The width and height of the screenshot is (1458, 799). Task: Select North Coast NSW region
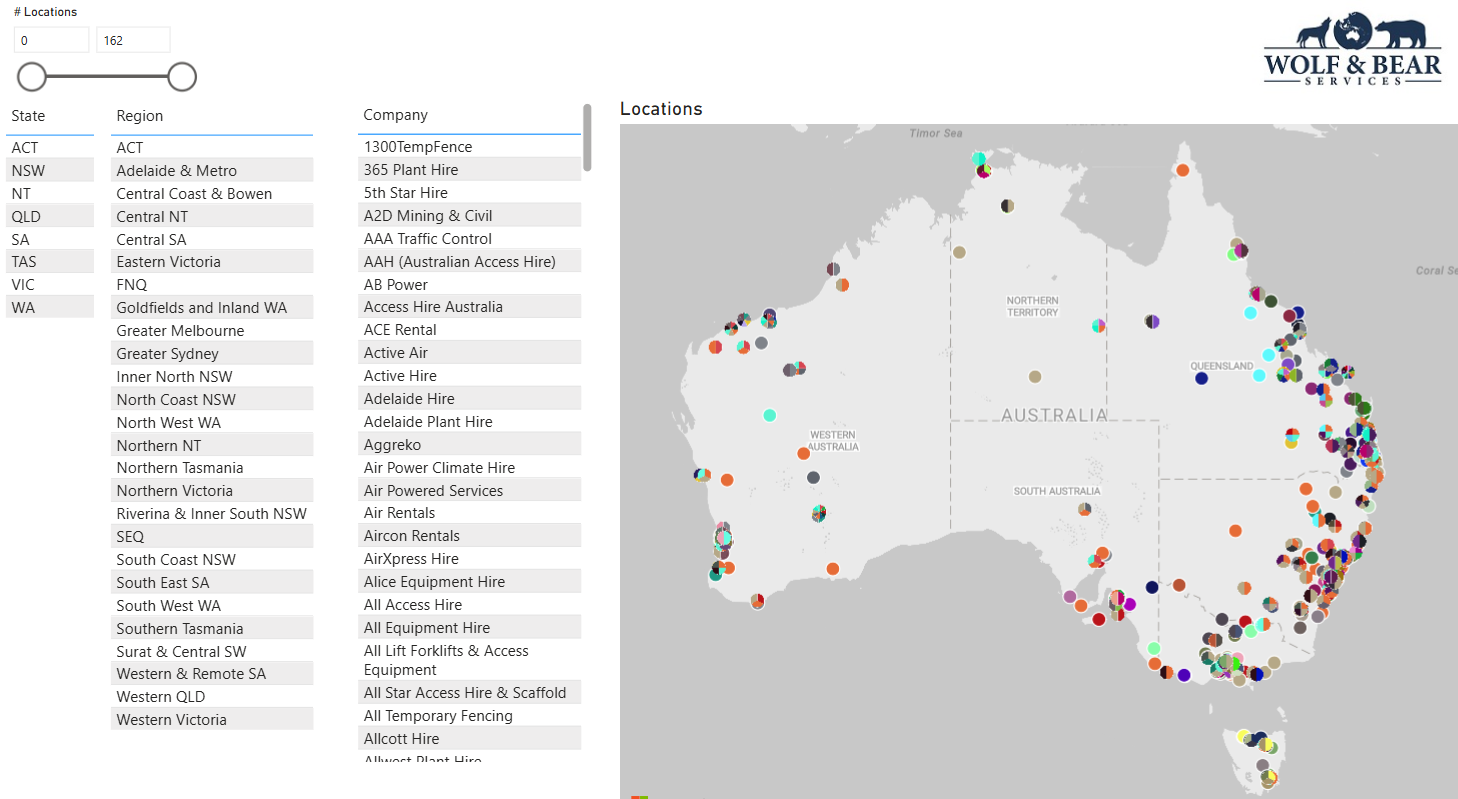(212, 400)
